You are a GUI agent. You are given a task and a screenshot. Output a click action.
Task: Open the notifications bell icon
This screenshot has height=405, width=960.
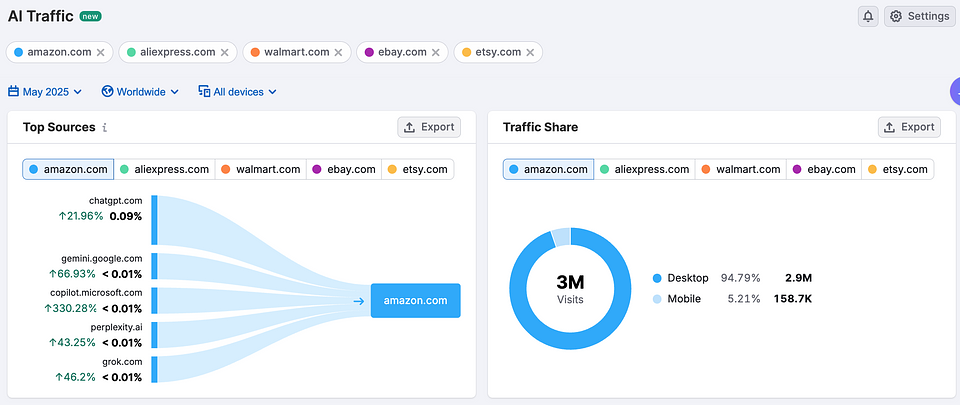coord(868,17)
